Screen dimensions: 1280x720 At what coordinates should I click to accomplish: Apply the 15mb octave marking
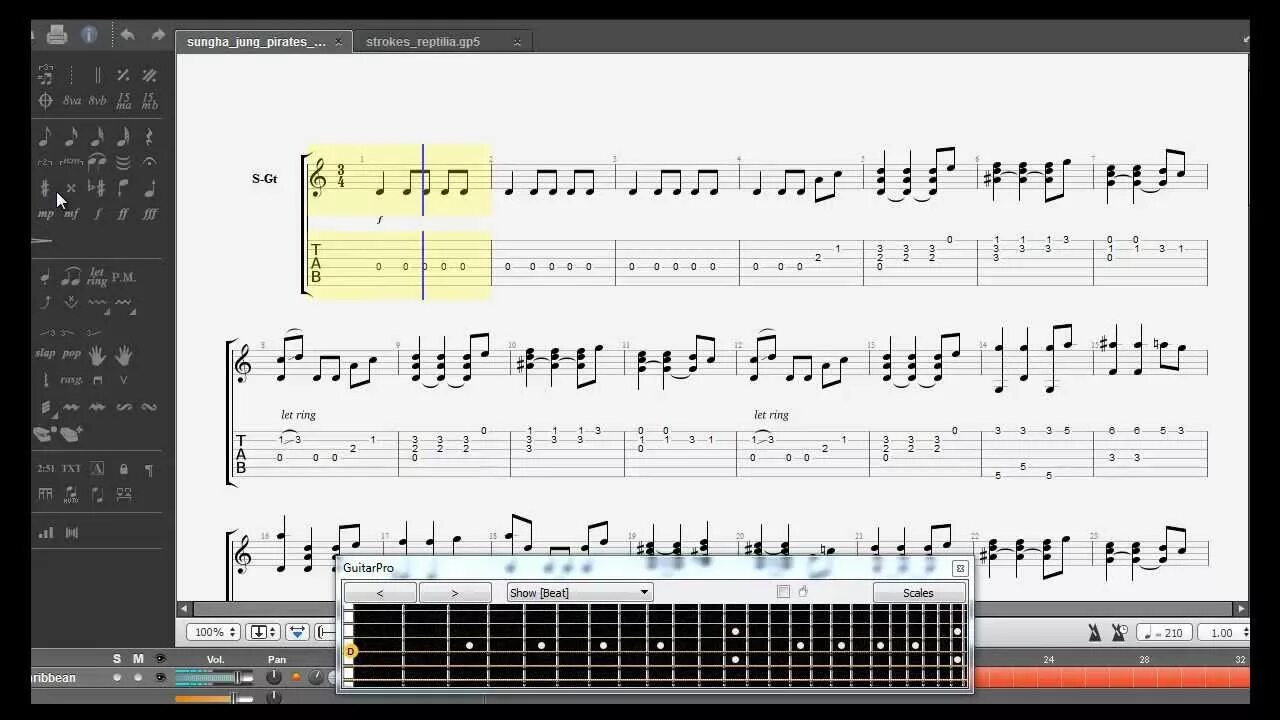[x=149, y=101]
